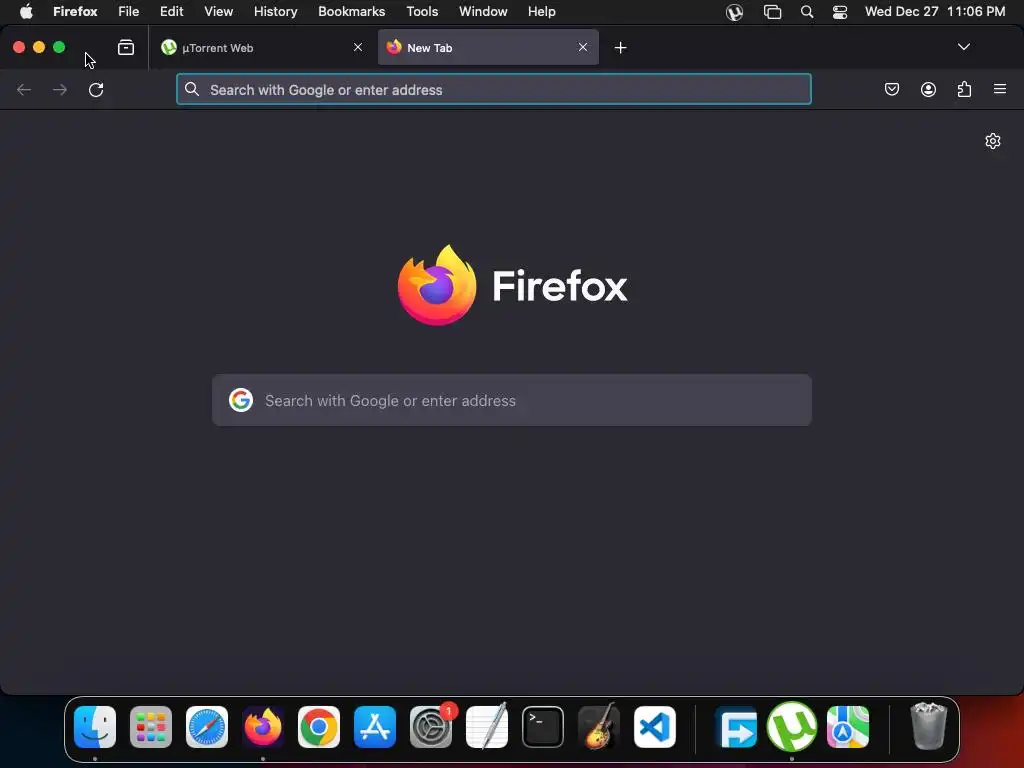Open the Firefox View icon
The width and height of the screenshot is (1024, 768).
point(125,48)
